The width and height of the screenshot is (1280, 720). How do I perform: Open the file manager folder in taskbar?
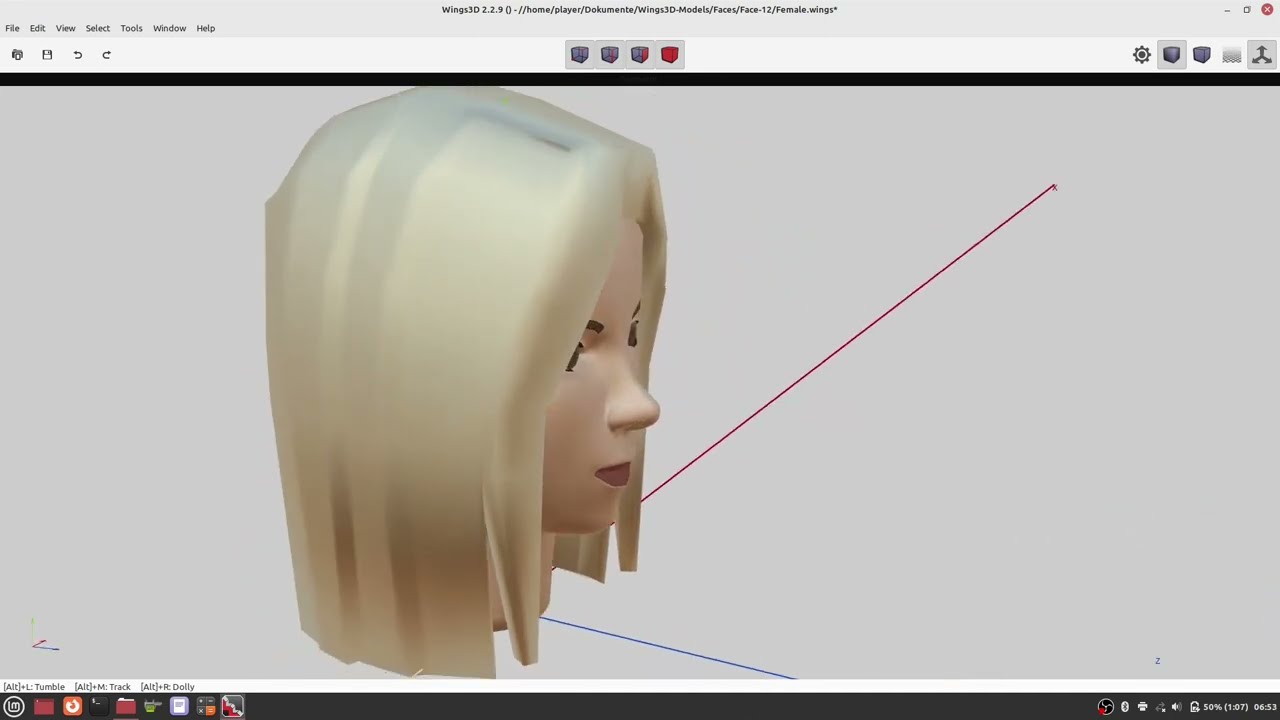(125, 707)
